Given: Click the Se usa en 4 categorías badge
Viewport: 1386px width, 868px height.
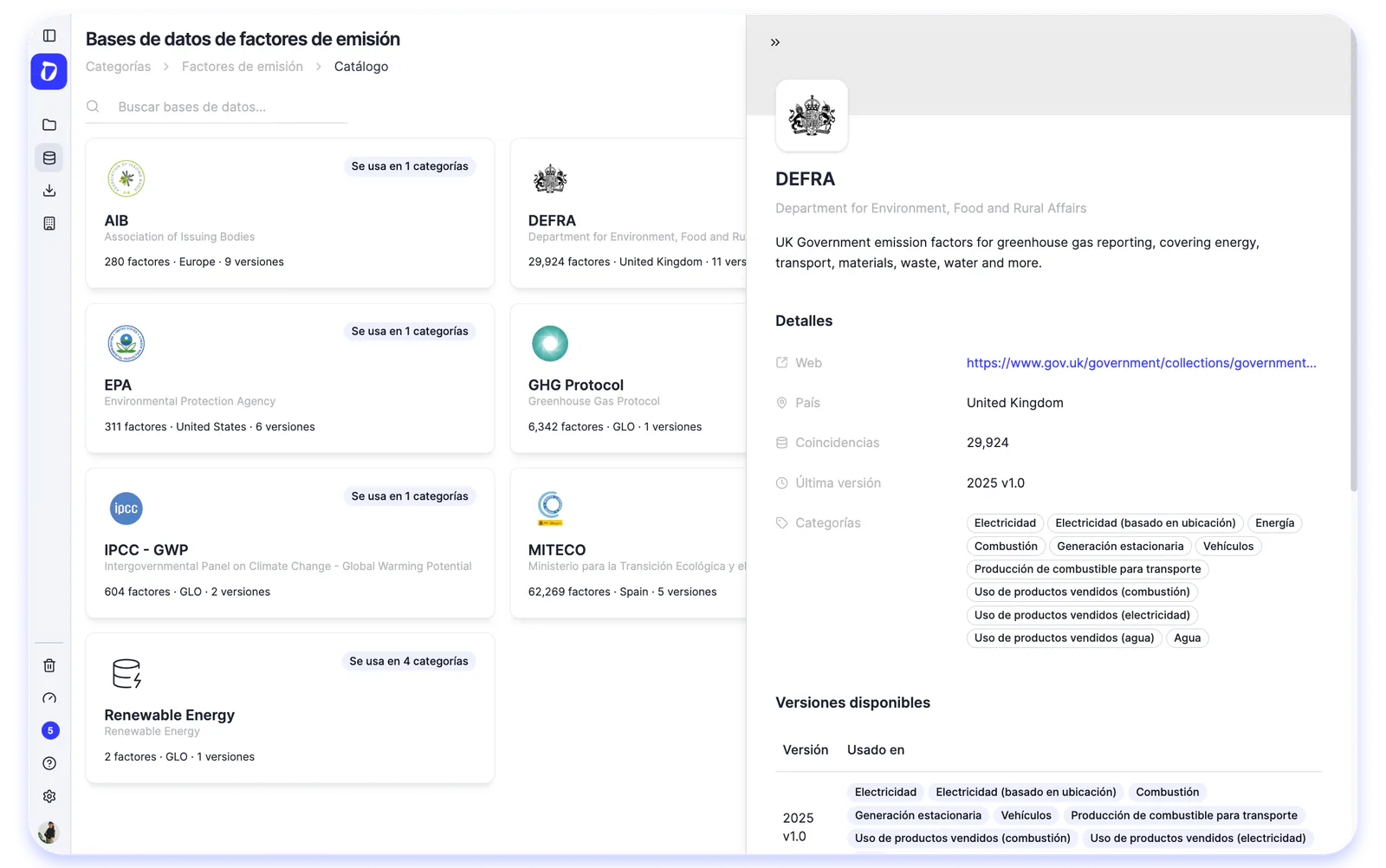Looking at the screenshot, I should [x=409, y=661].
